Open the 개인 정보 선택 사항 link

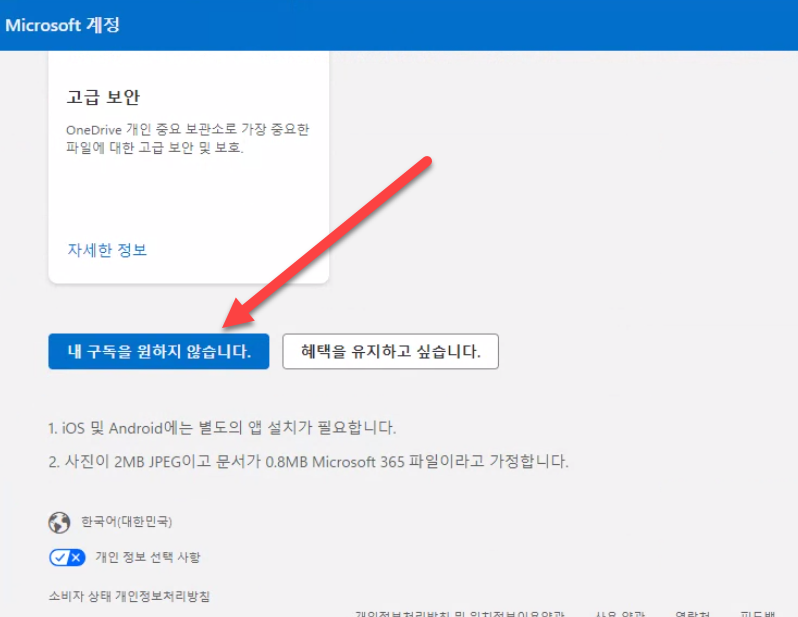click(x=148, y=557)
